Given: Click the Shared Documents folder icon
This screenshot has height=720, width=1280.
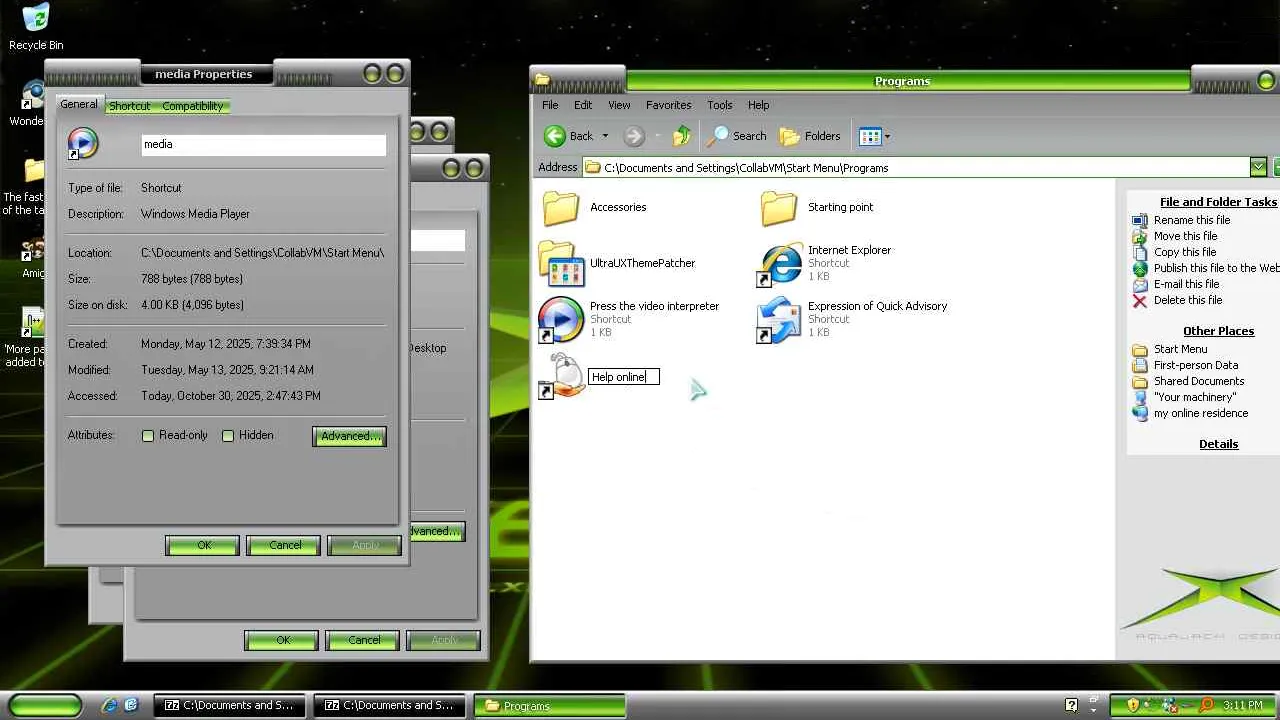Looking at the screenshot, I should (1139, 381).
